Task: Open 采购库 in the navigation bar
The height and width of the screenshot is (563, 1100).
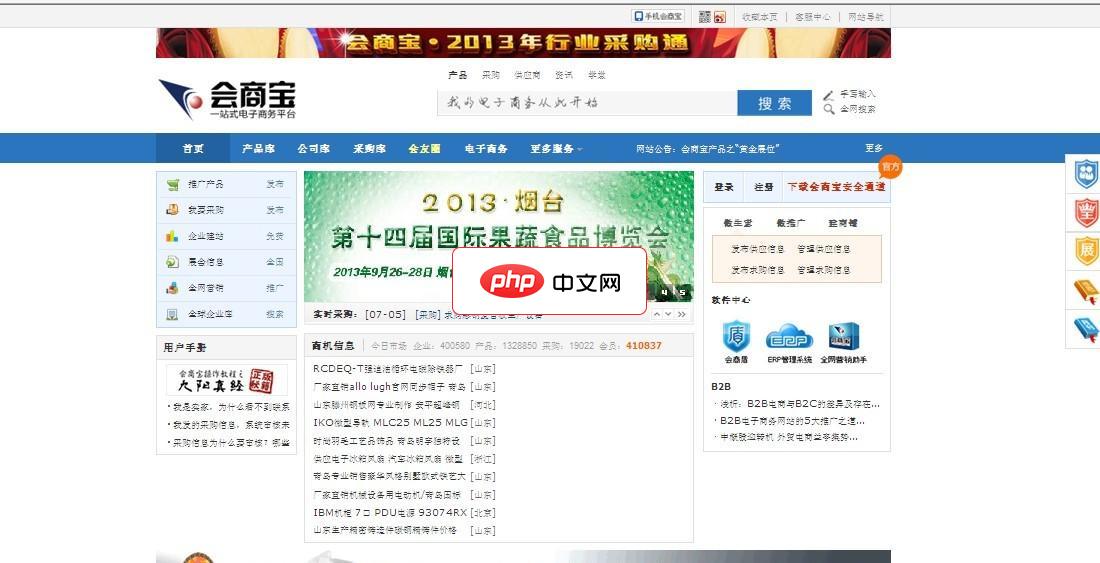Action: click(370, 149)
